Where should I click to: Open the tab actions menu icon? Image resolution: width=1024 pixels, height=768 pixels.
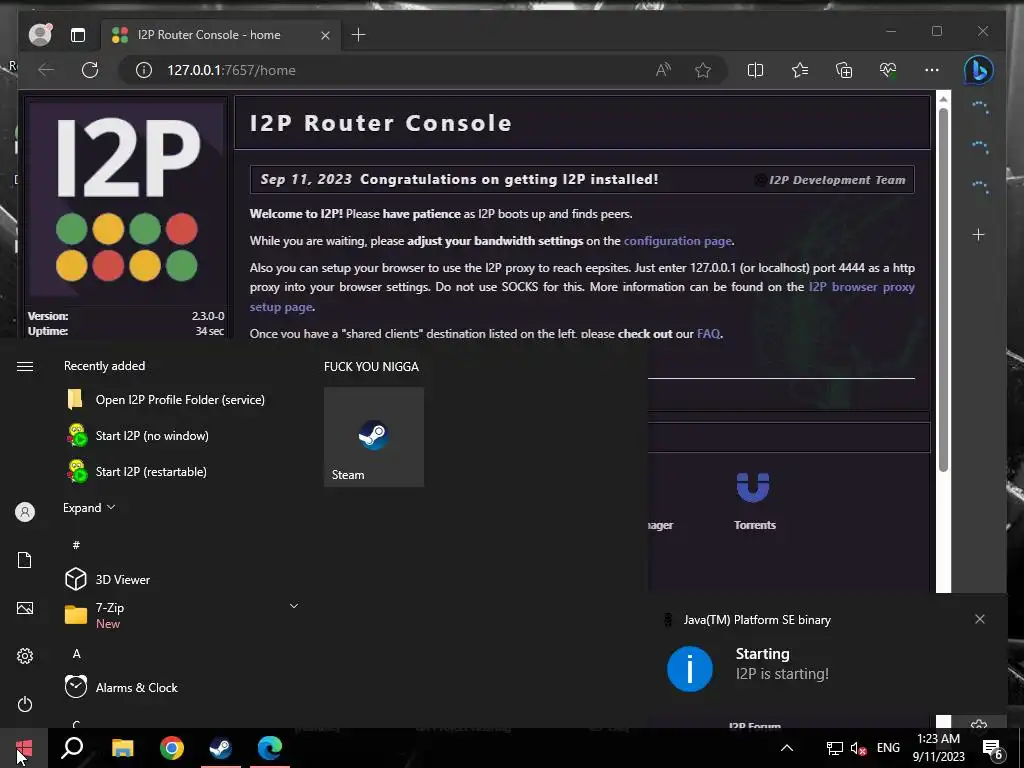[x=78, y=35]
